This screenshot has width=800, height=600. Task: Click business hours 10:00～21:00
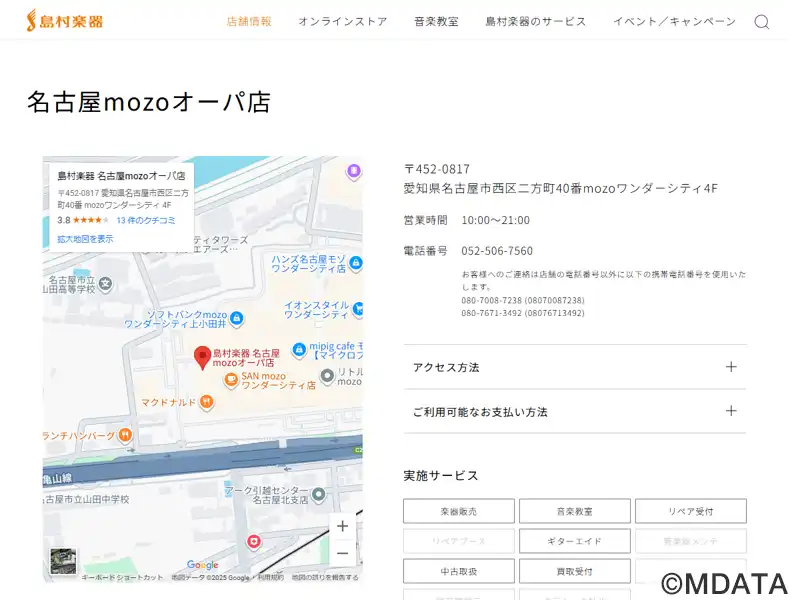[x=495, y=220]
